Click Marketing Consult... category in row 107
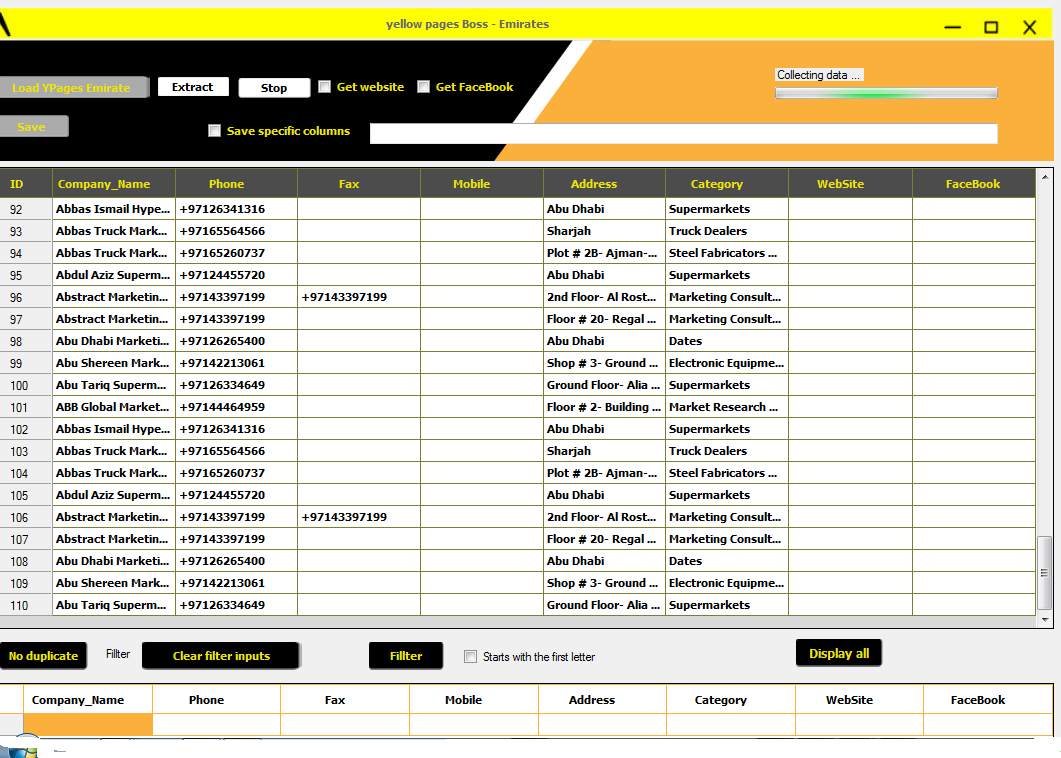Viewport: 1061px width, 758px height. point(727,539)
